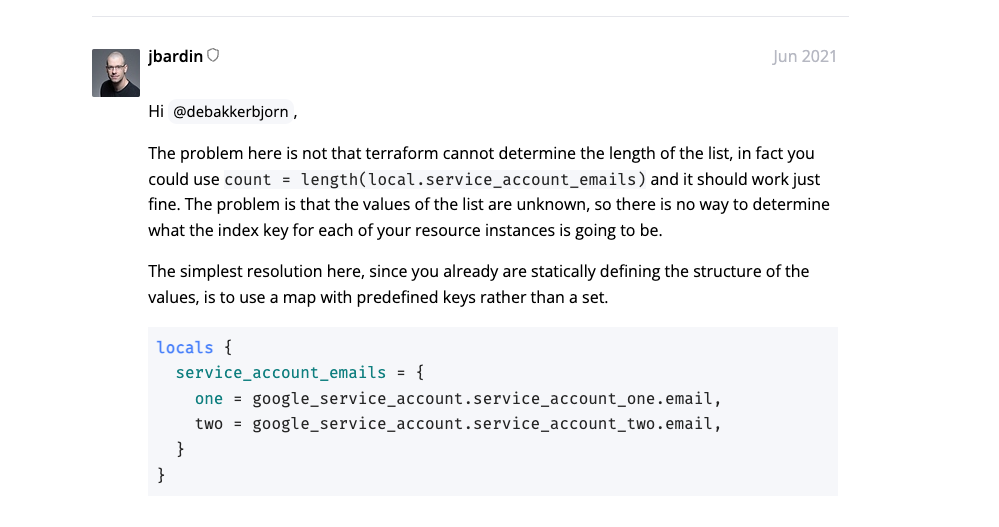The image size is (999, 527).
Task: Click the final closing brace of locals block
Action: (161, 474)
